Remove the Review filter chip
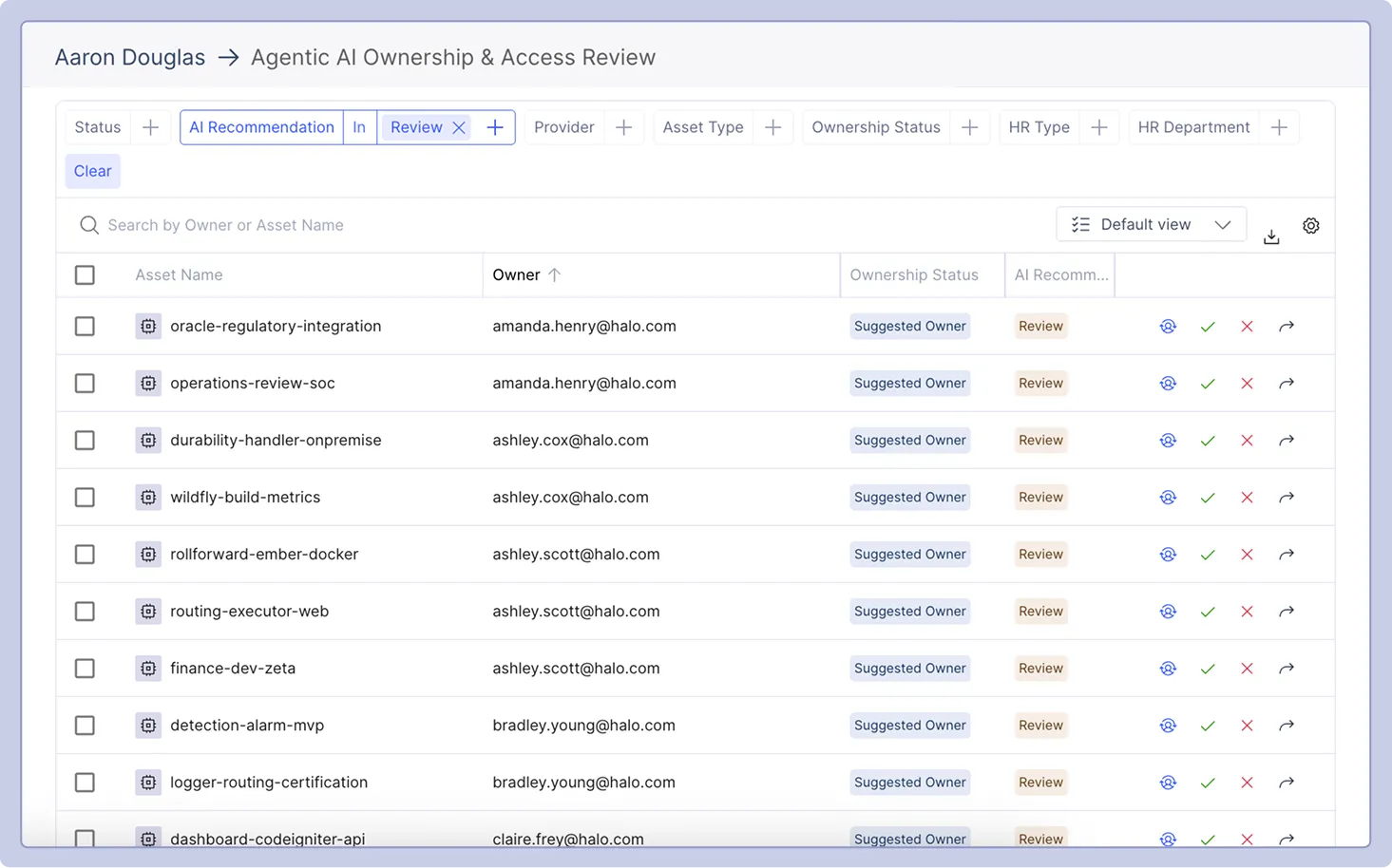 (x=459, y=127)
